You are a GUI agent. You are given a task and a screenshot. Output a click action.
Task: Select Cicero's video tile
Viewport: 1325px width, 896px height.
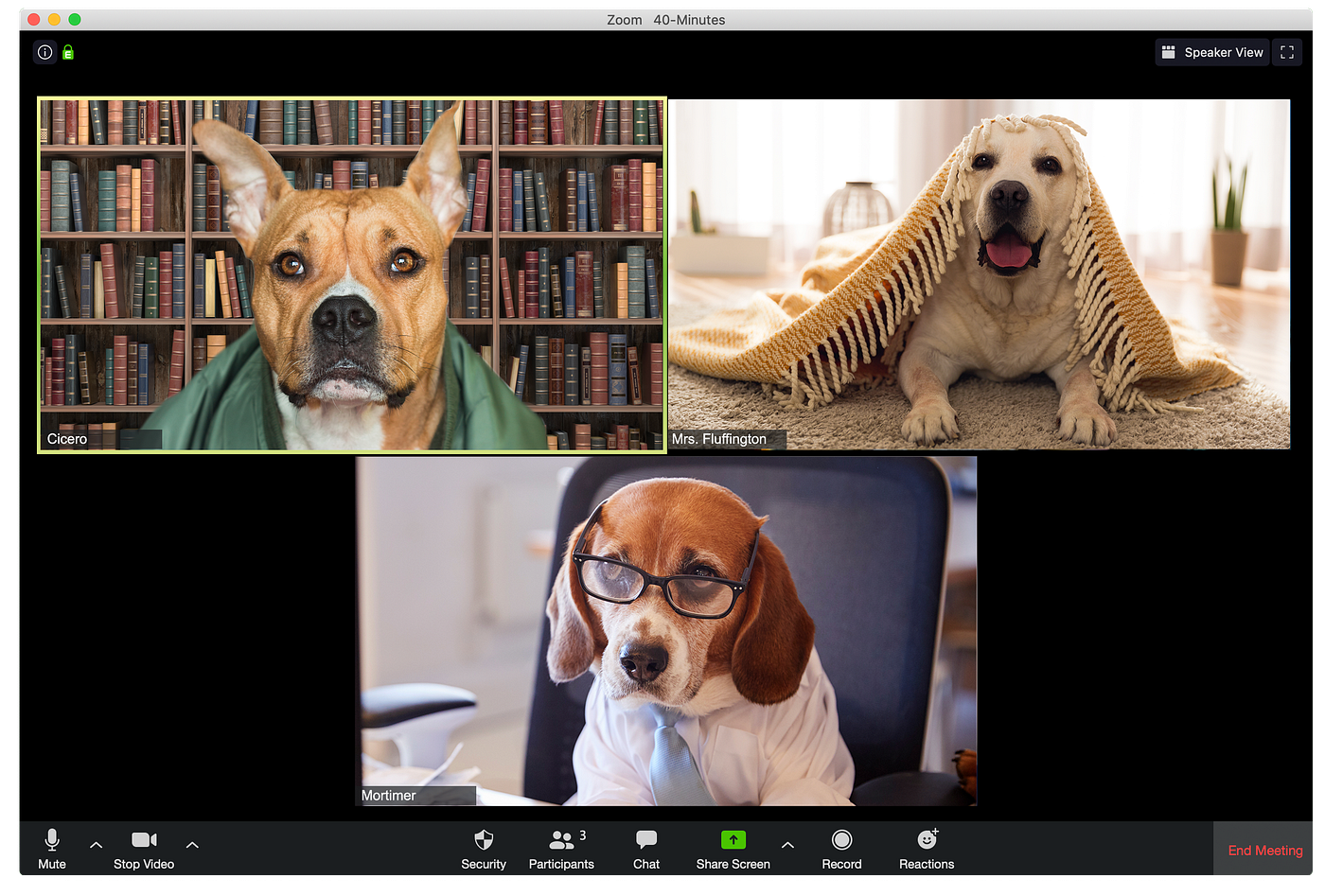tap(352, 274)
